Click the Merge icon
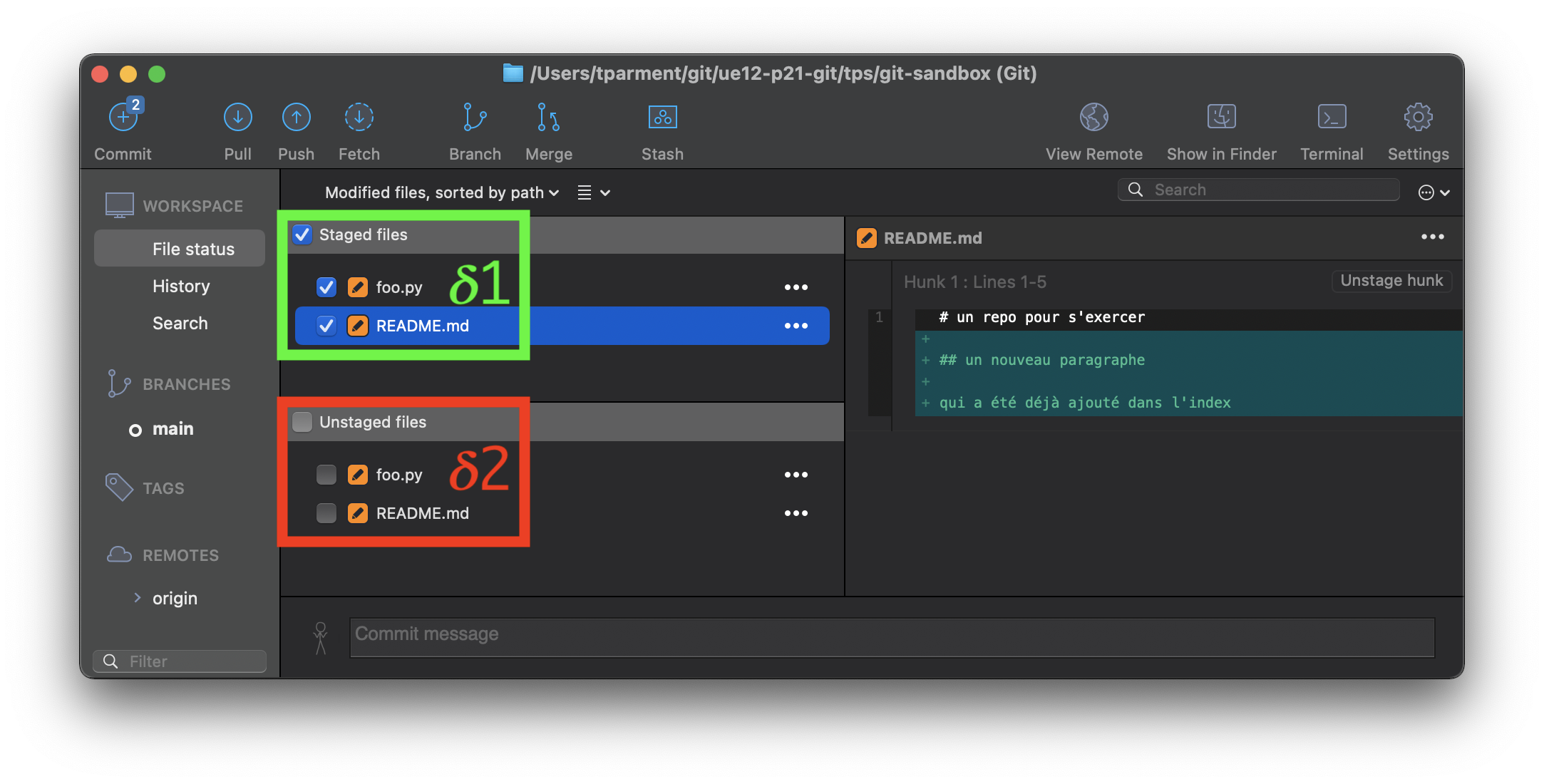This screenshot has width=1544, height=784. click(x=548, y=118)
